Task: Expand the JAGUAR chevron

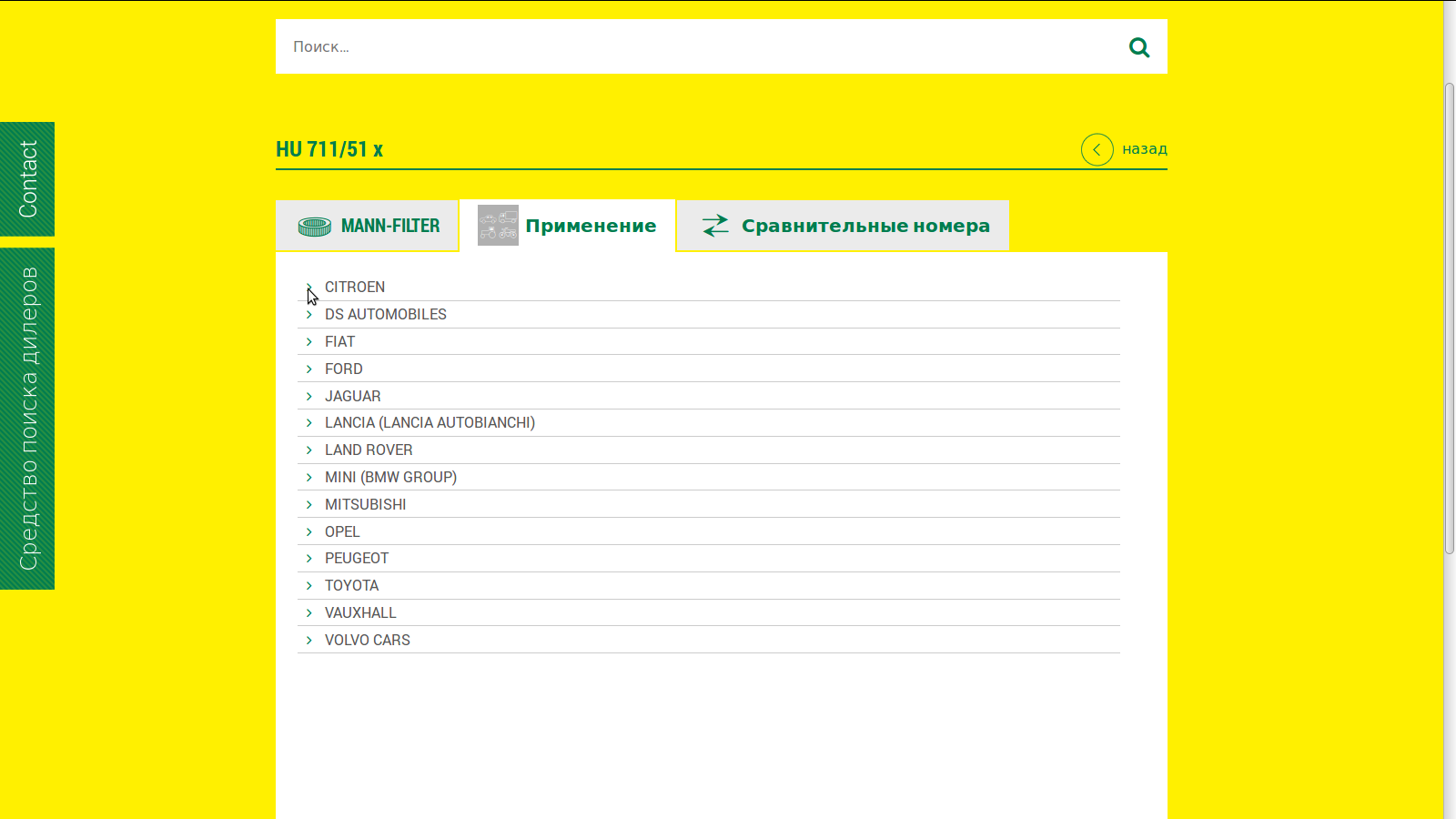Action: pyautogui.click(x=309, y=397)
